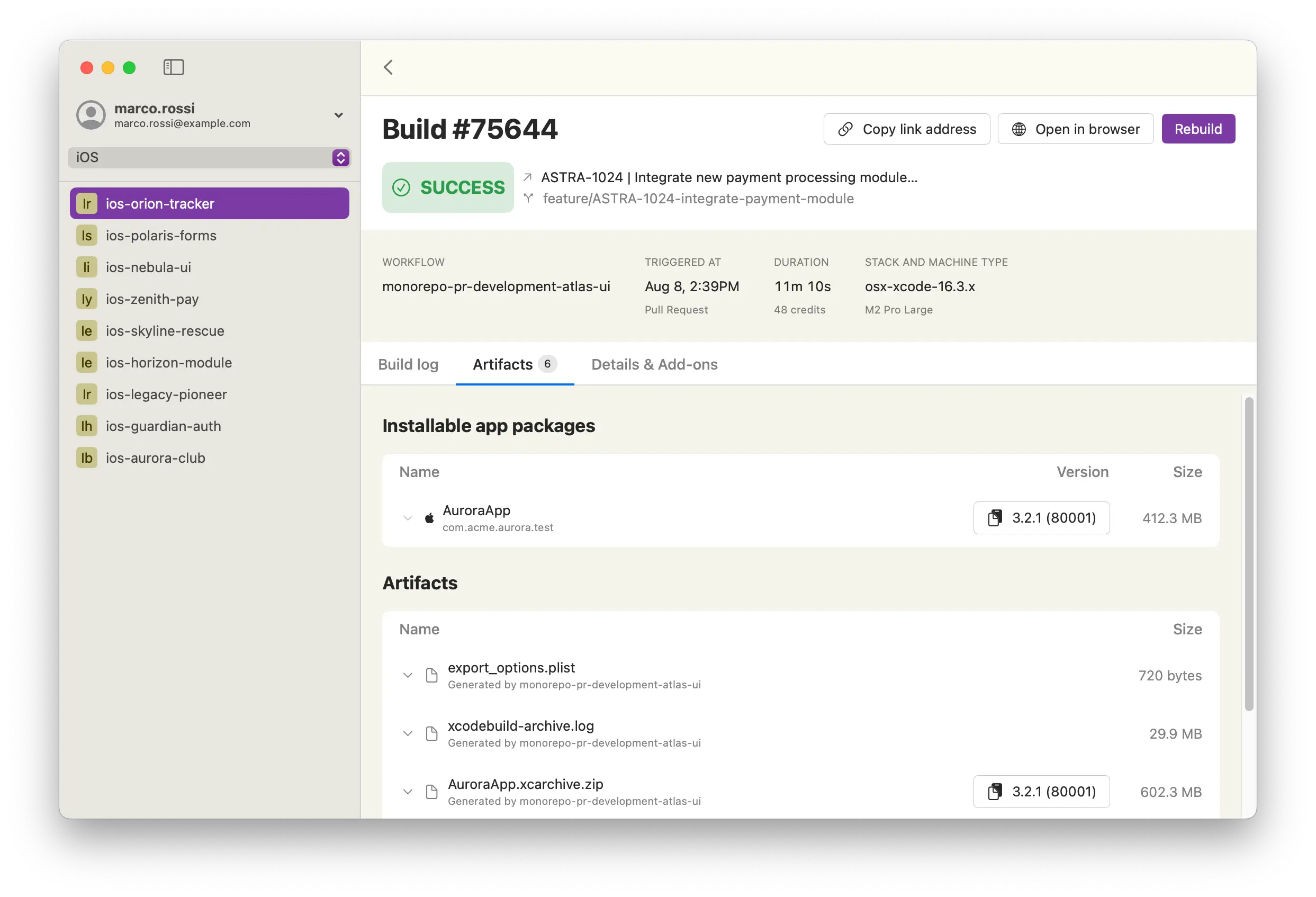
Task: Click the 412.3 MB size value
Action: pos(1171,518)
